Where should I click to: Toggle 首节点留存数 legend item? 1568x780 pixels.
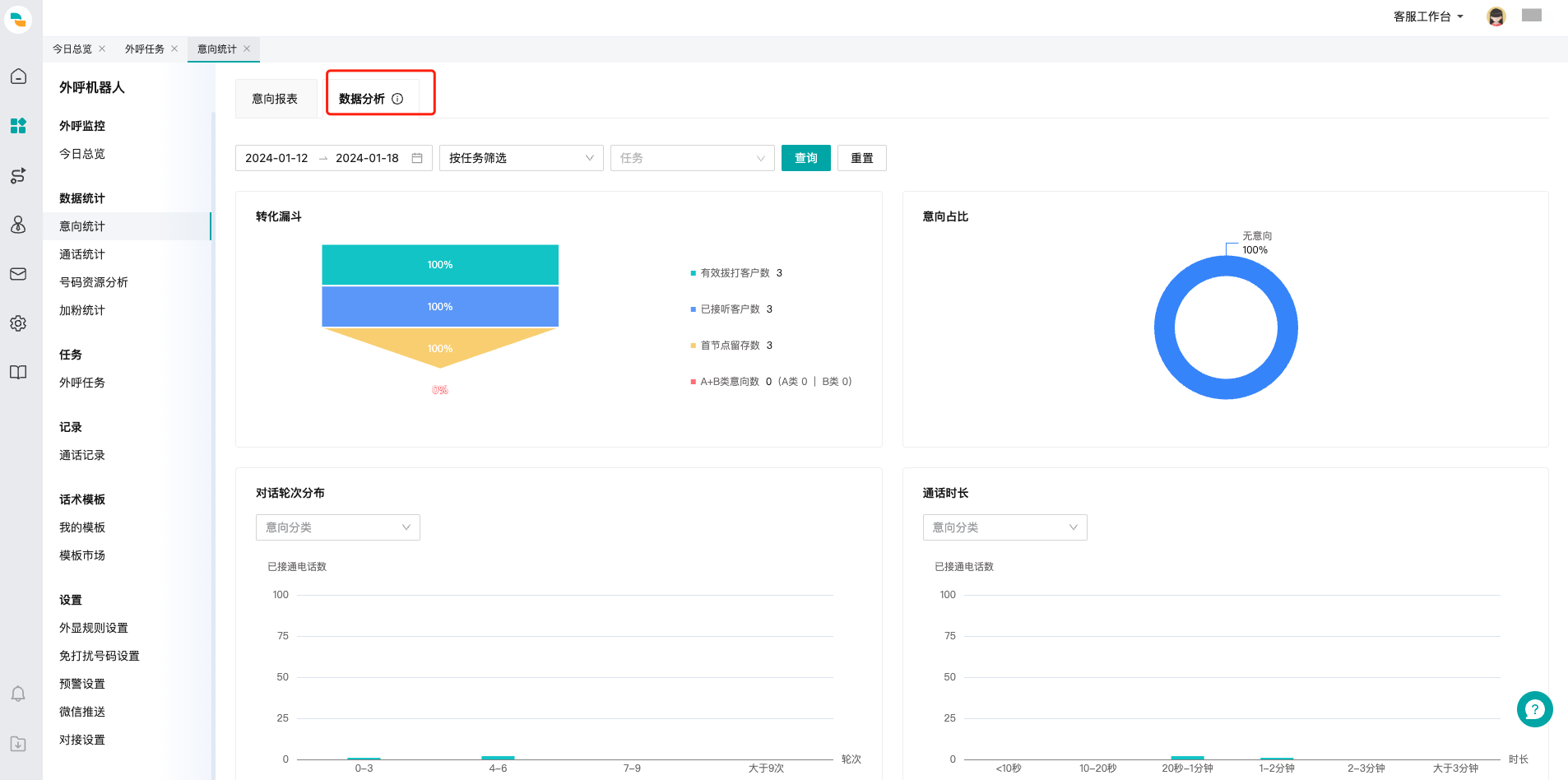point(730,346)
